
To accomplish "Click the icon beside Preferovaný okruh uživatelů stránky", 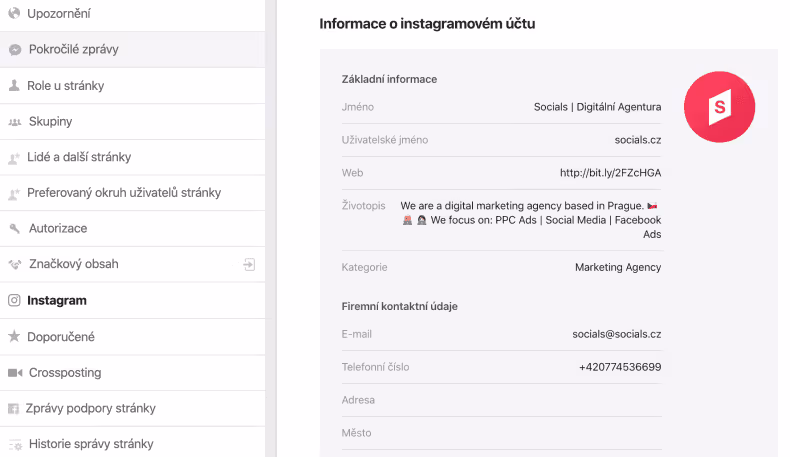I will pyautogui.click(x=14, y=193).
